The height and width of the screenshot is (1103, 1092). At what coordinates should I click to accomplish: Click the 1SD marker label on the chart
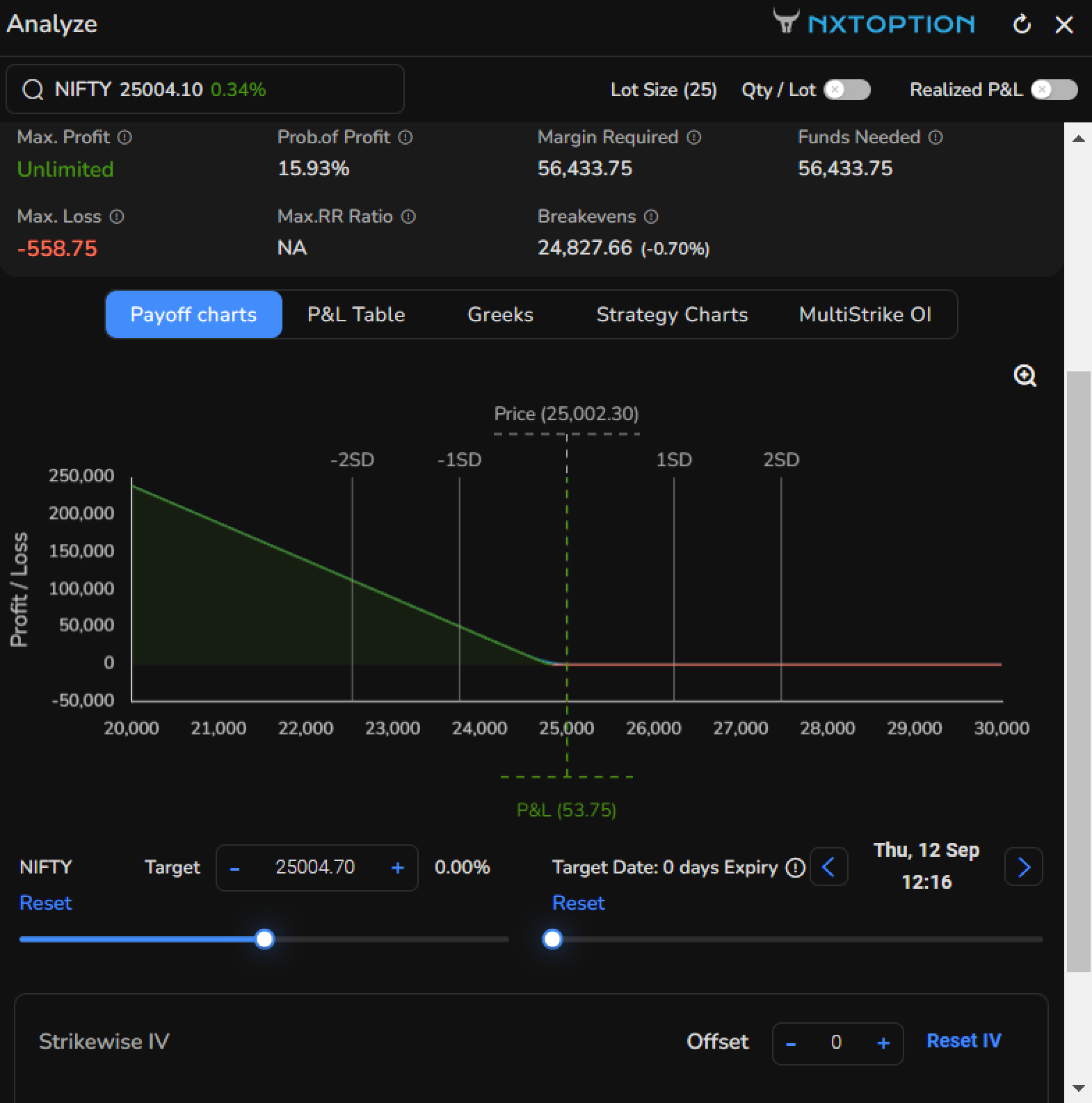674,460
